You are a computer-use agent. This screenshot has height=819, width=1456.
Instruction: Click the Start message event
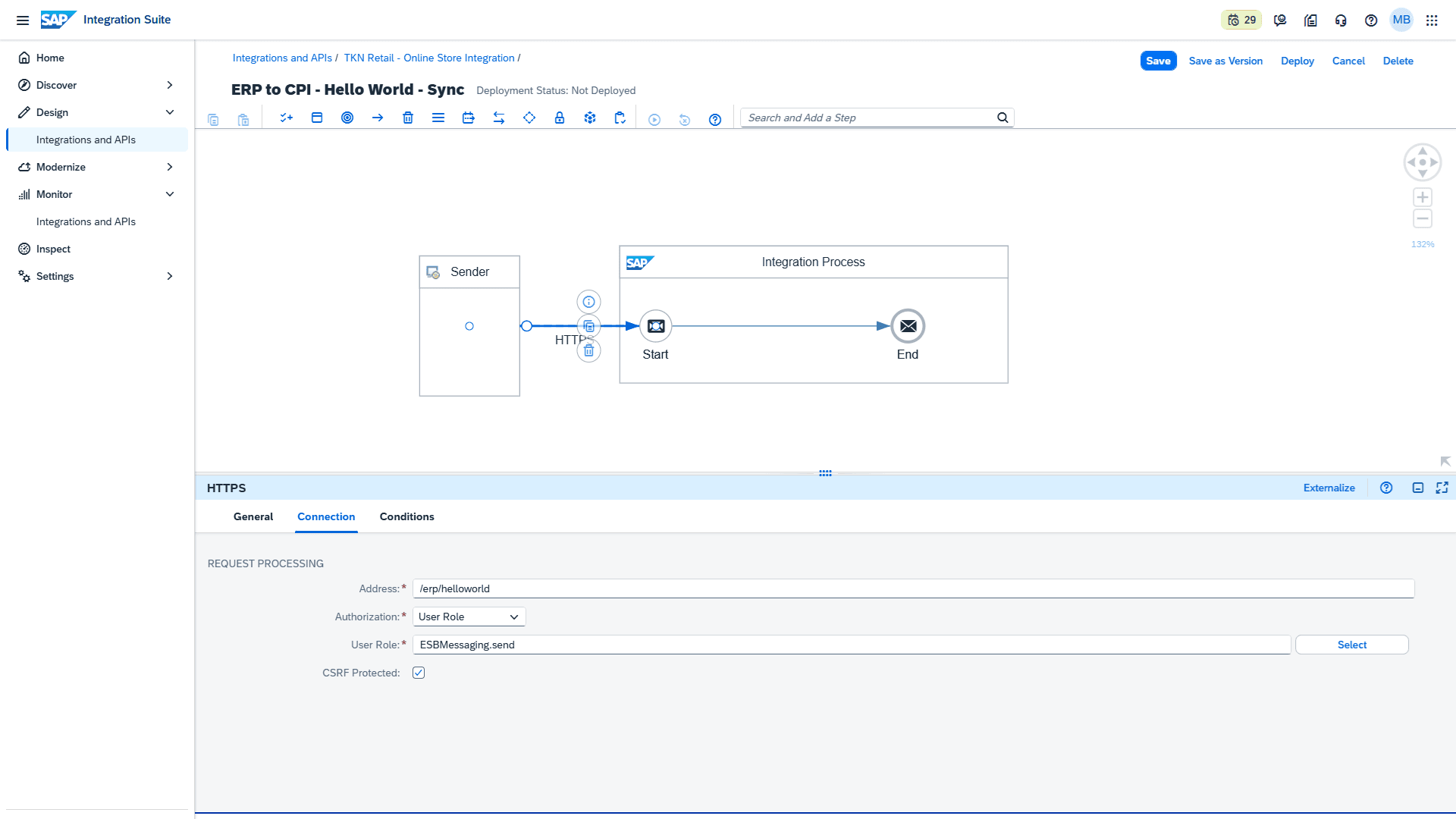point(656,326)
